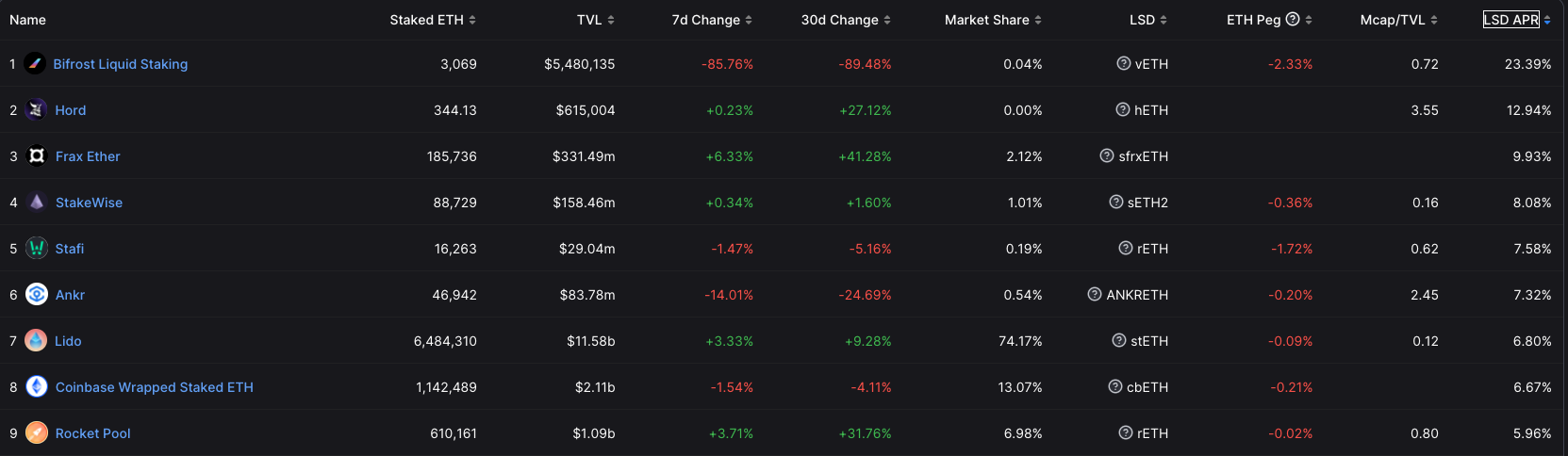The width and height of the screenshot is (1568, 456).
Task: Open the Rocket Pool protocol link
Action: point(93,433)
